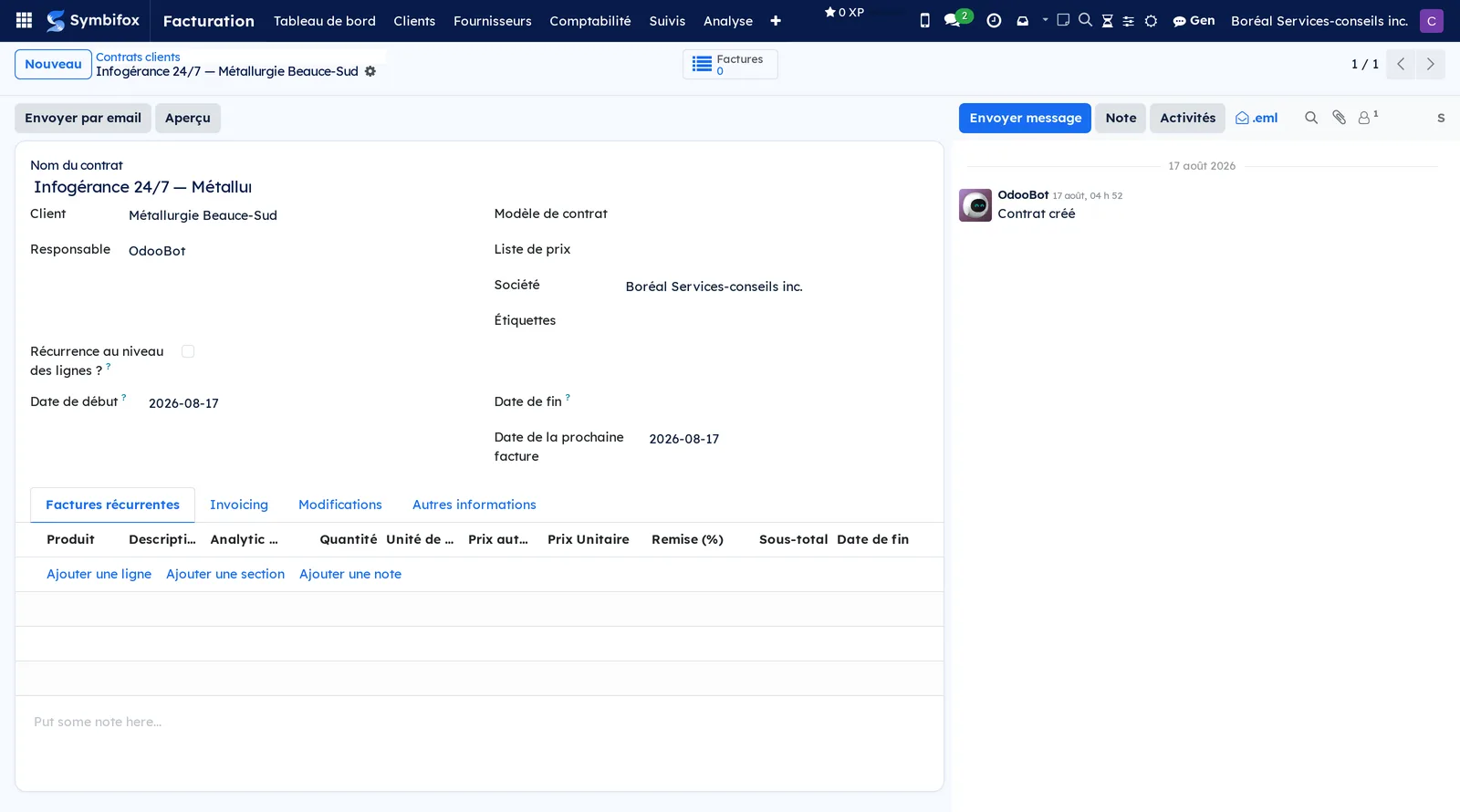Open the Liste de prix field
This screenshot has width=1460, height=812.
pyautogui.click(x=776, y=251)
